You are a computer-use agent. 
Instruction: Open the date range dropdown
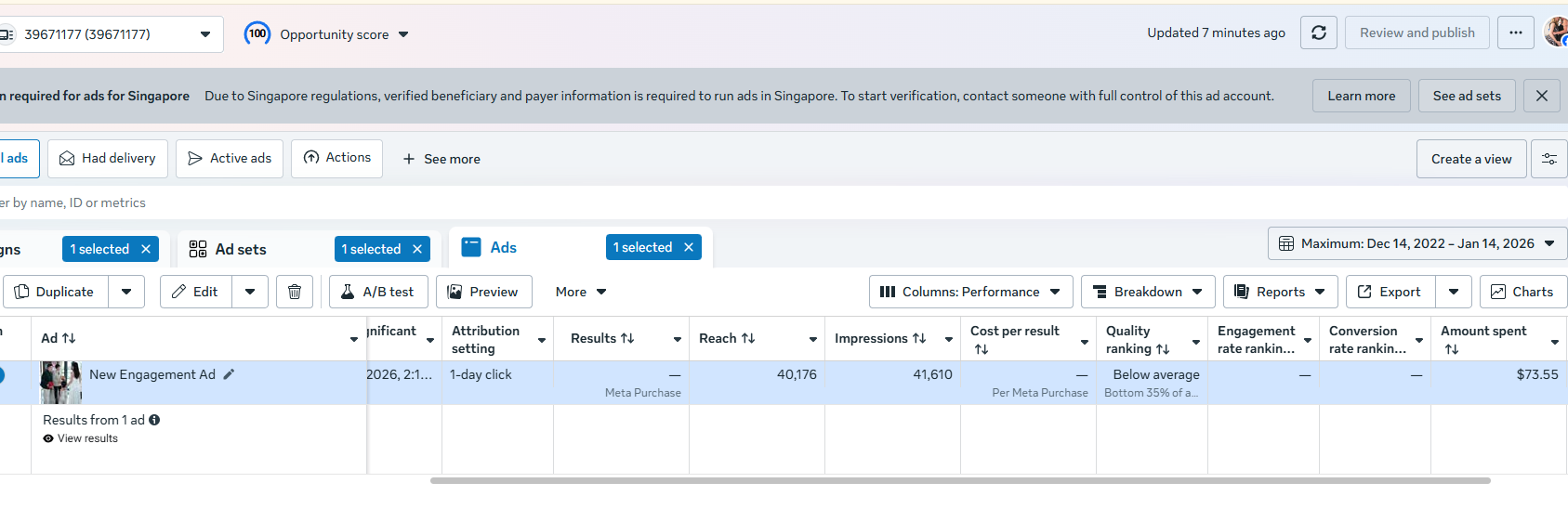[x=1417, y=243]
